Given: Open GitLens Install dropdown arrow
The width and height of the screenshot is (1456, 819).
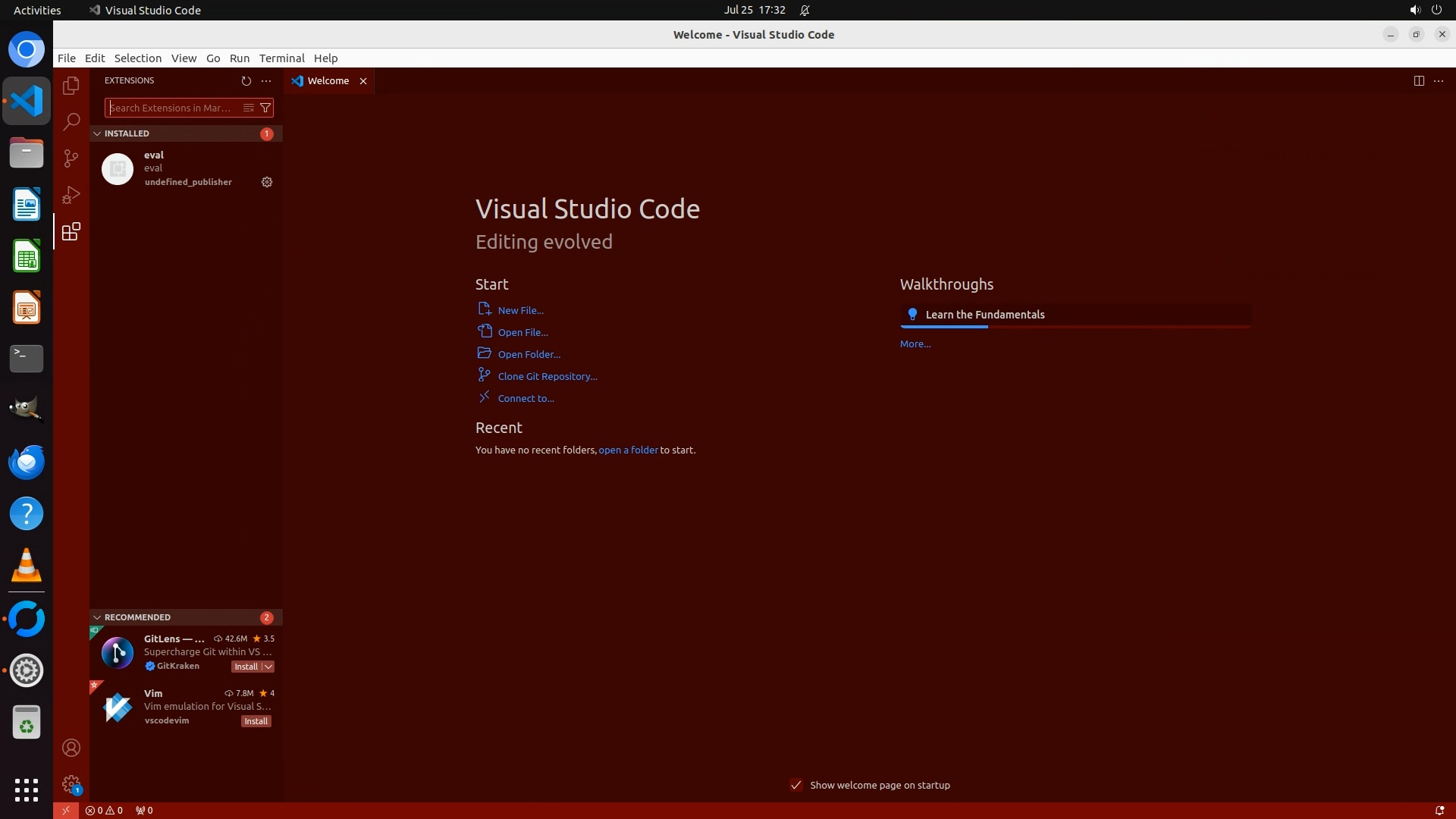Looking at the screenshot, I should click(268, 667).
